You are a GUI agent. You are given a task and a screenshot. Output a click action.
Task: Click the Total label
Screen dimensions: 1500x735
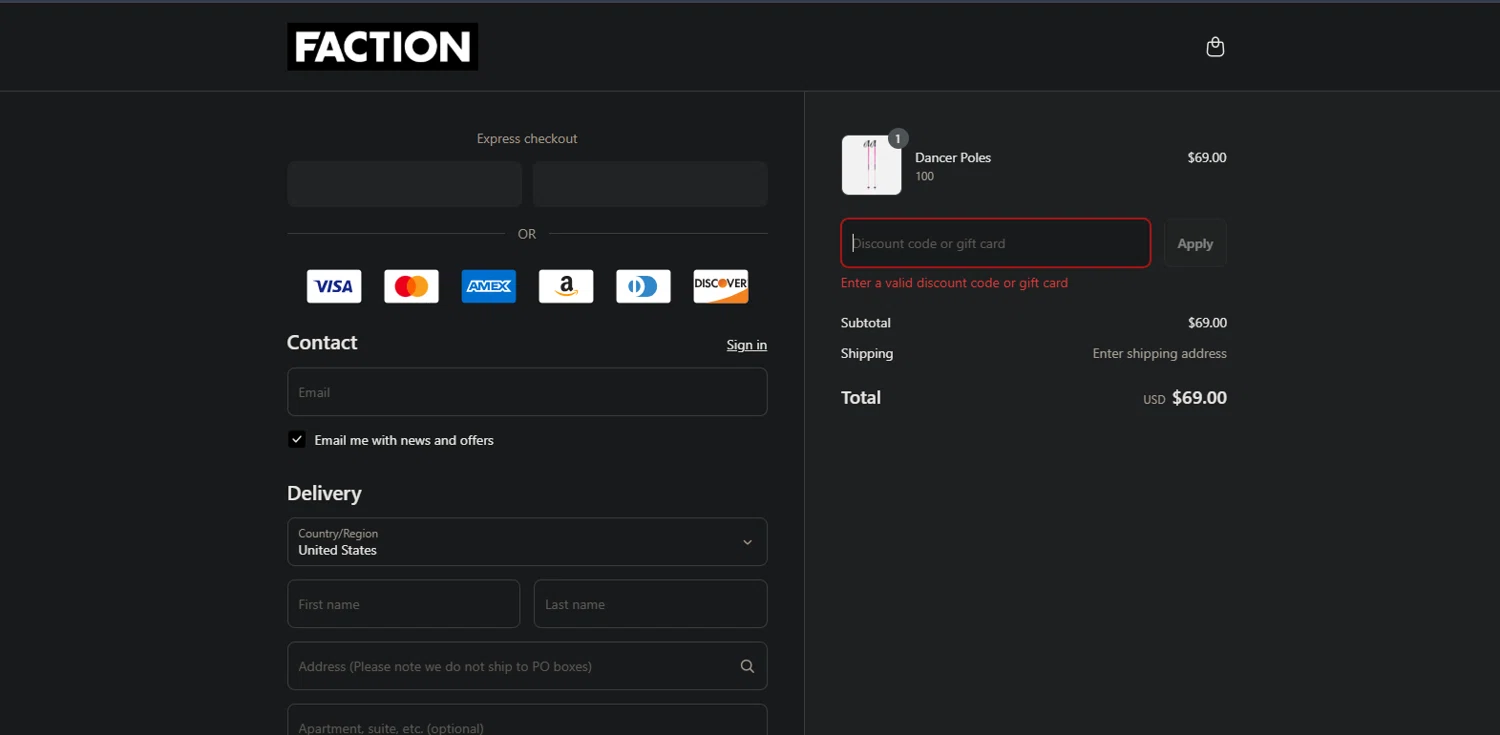(x=861, y=397)
